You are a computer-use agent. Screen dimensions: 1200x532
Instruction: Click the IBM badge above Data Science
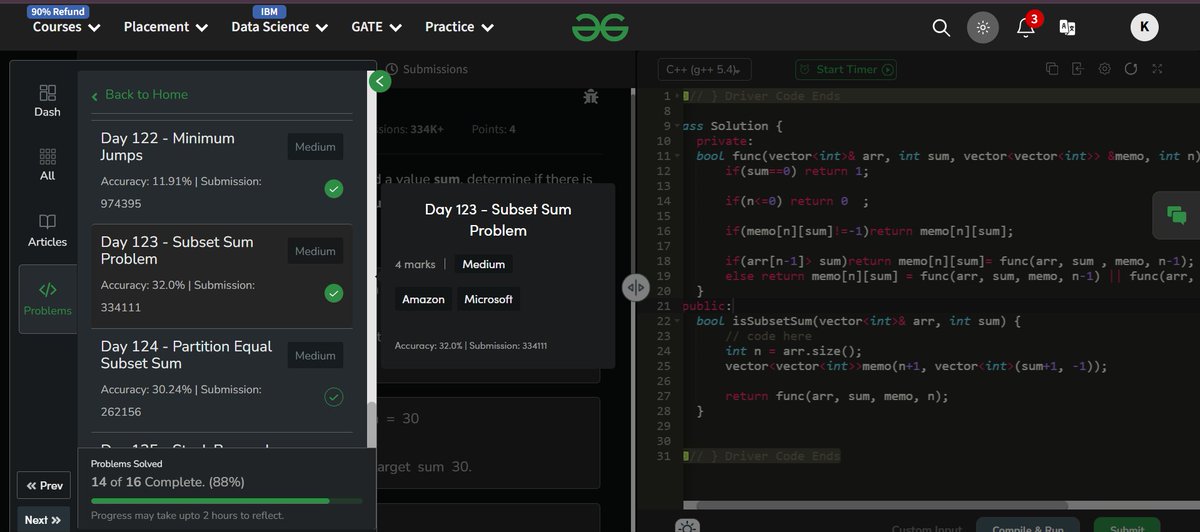click(x=269, y=11)
